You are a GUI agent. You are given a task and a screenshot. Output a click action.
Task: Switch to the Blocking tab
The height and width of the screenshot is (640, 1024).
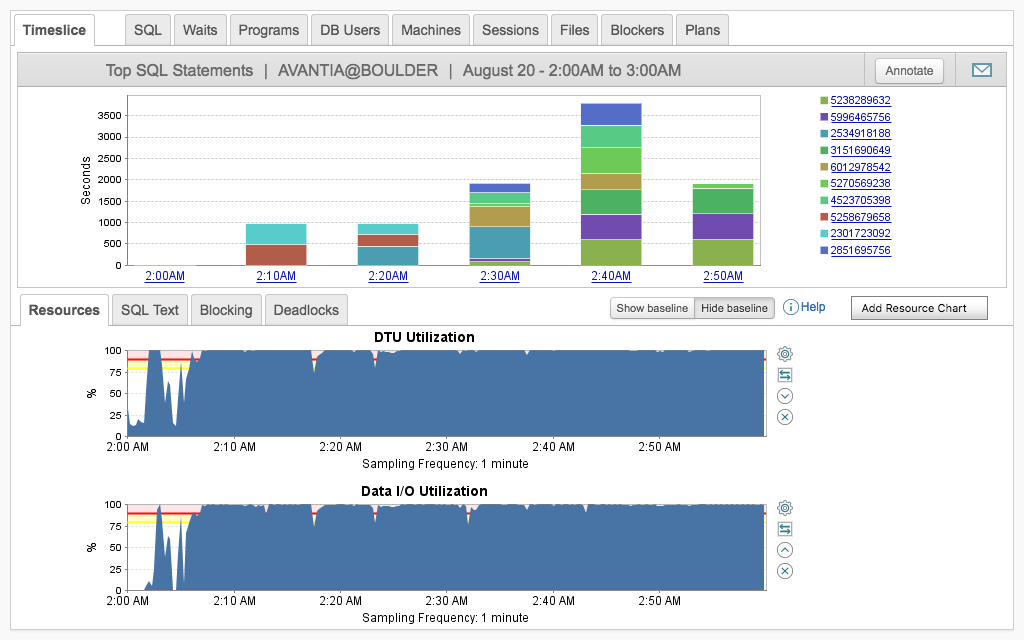[x=226, y=310]
